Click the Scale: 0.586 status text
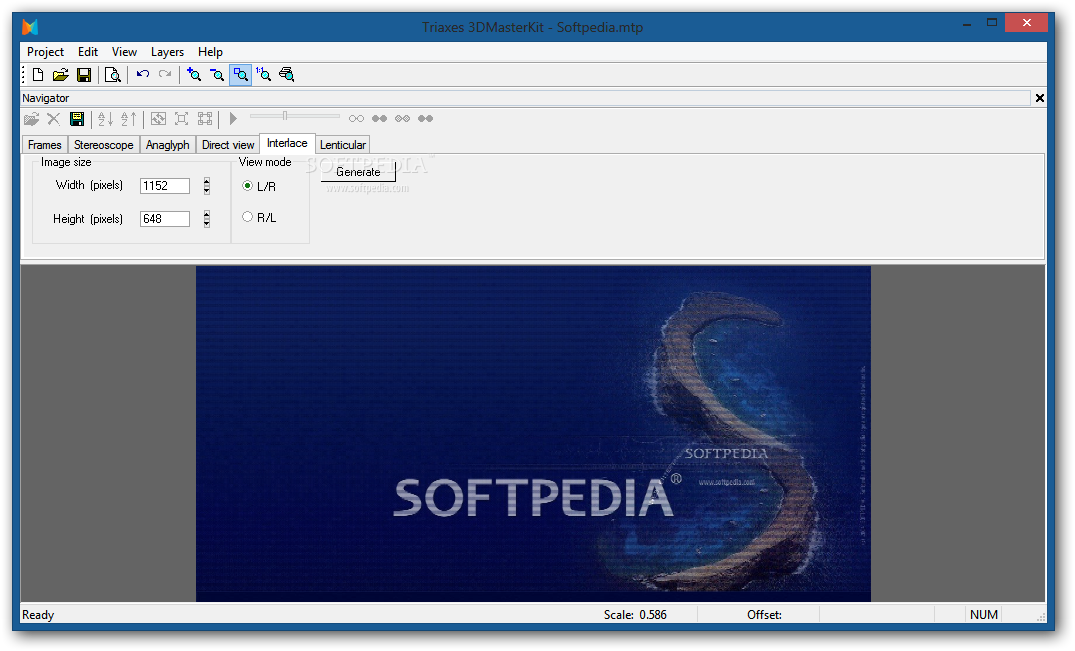 (x=635, y=615)
